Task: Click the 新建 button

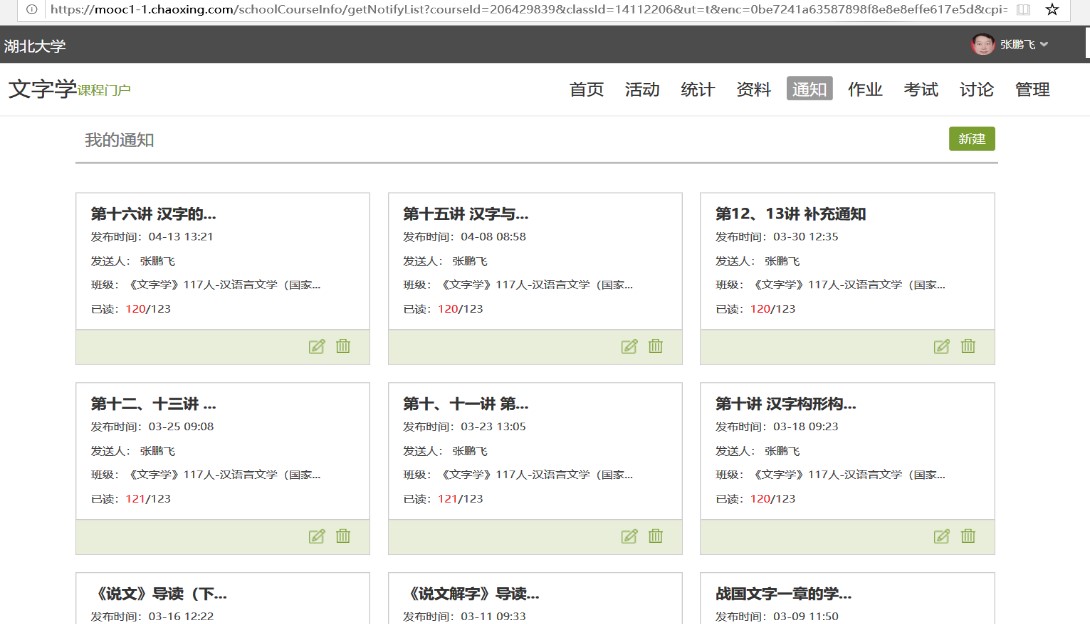Action: 972,139
